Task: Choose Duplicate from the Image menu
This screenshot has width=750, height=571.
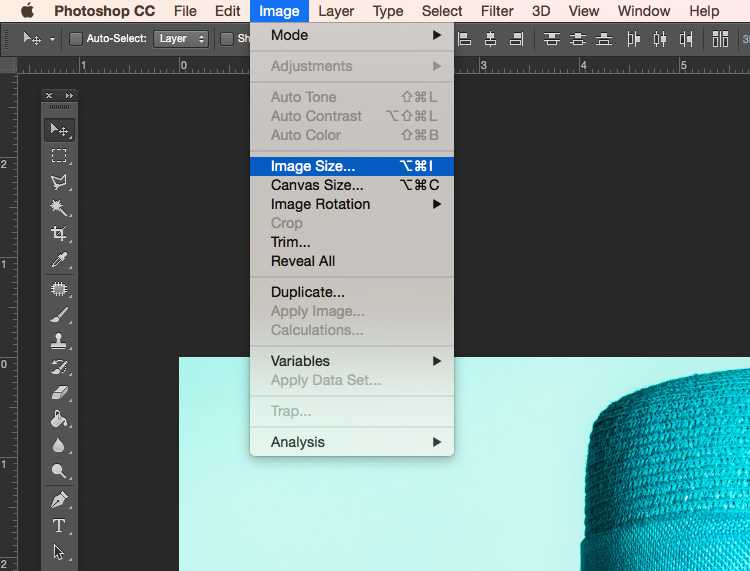Action: pos(352,292)
